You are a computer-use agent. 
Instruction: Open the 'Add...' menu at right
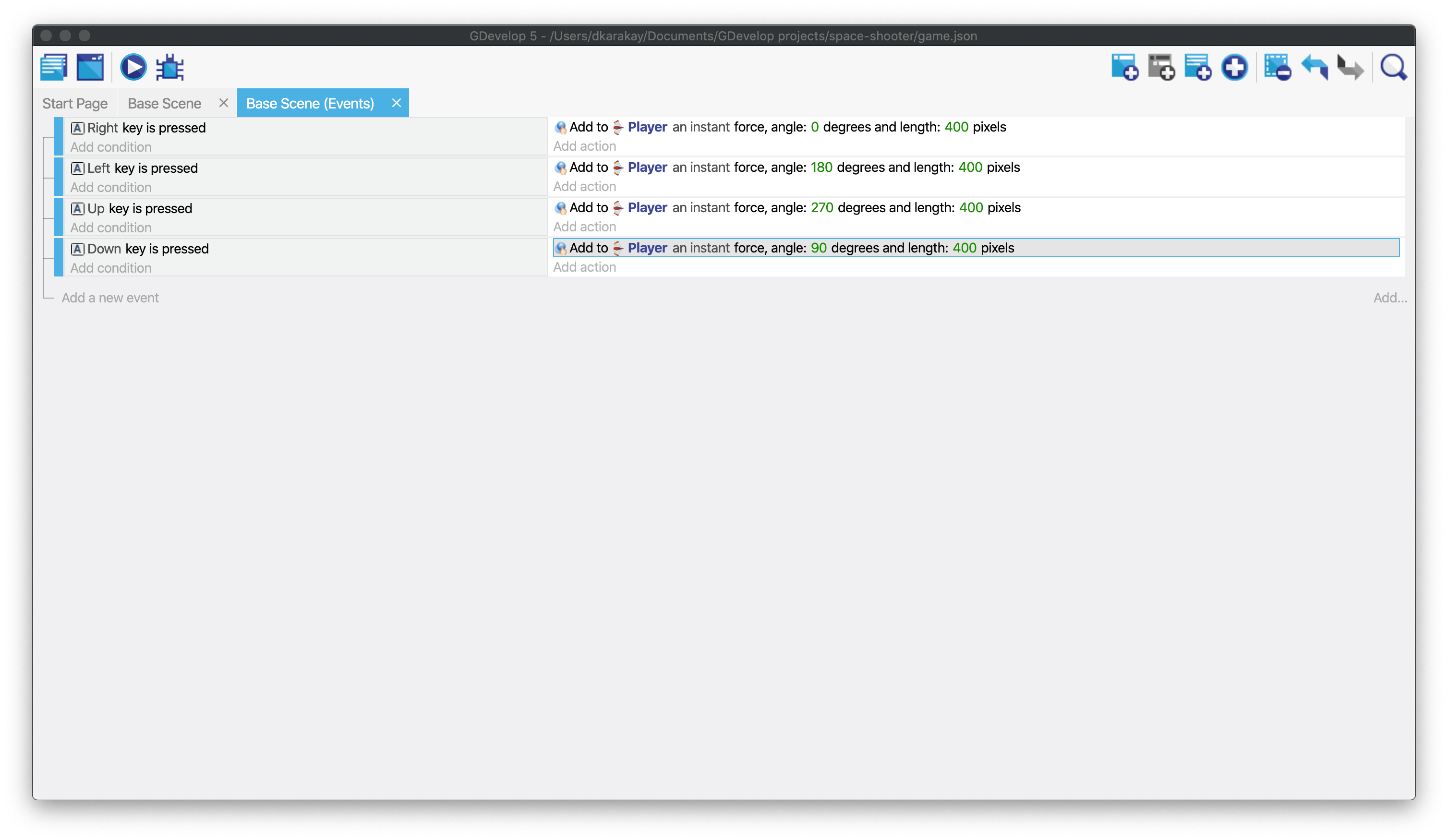tap(1390, 298)
